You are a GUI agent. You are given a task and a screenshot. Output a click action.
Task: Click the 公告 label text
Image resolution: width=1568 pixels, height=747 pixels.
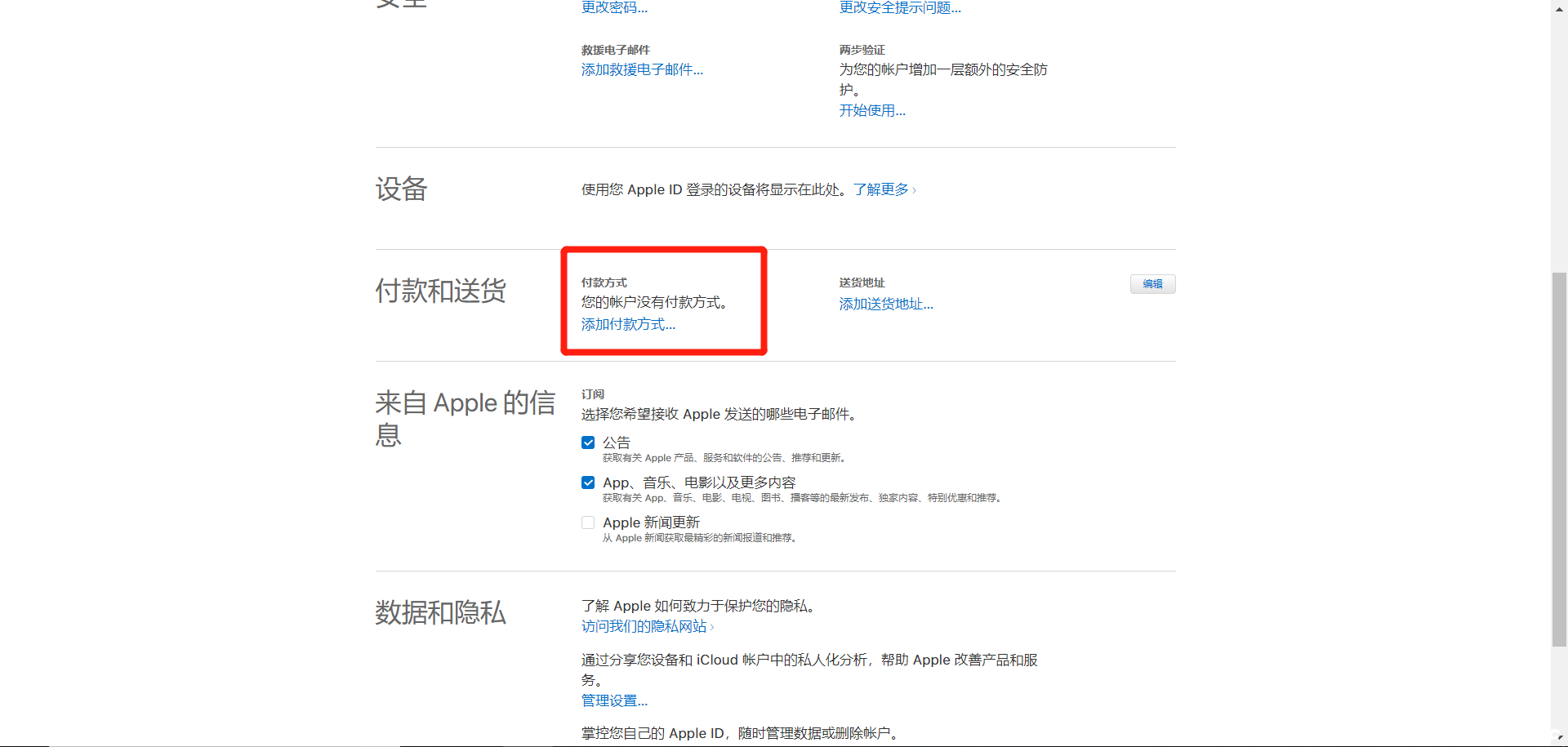(617, 442)
